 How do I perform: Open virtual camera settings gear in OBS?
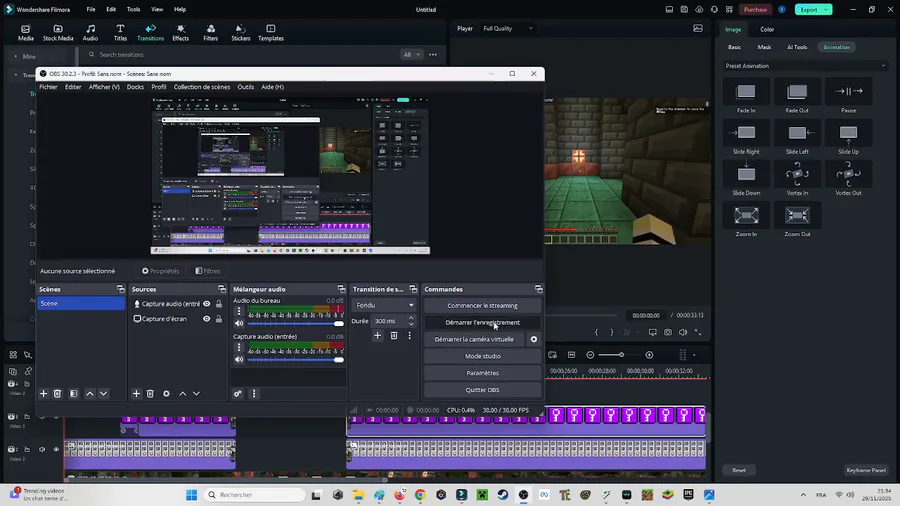tap(534, 339)
